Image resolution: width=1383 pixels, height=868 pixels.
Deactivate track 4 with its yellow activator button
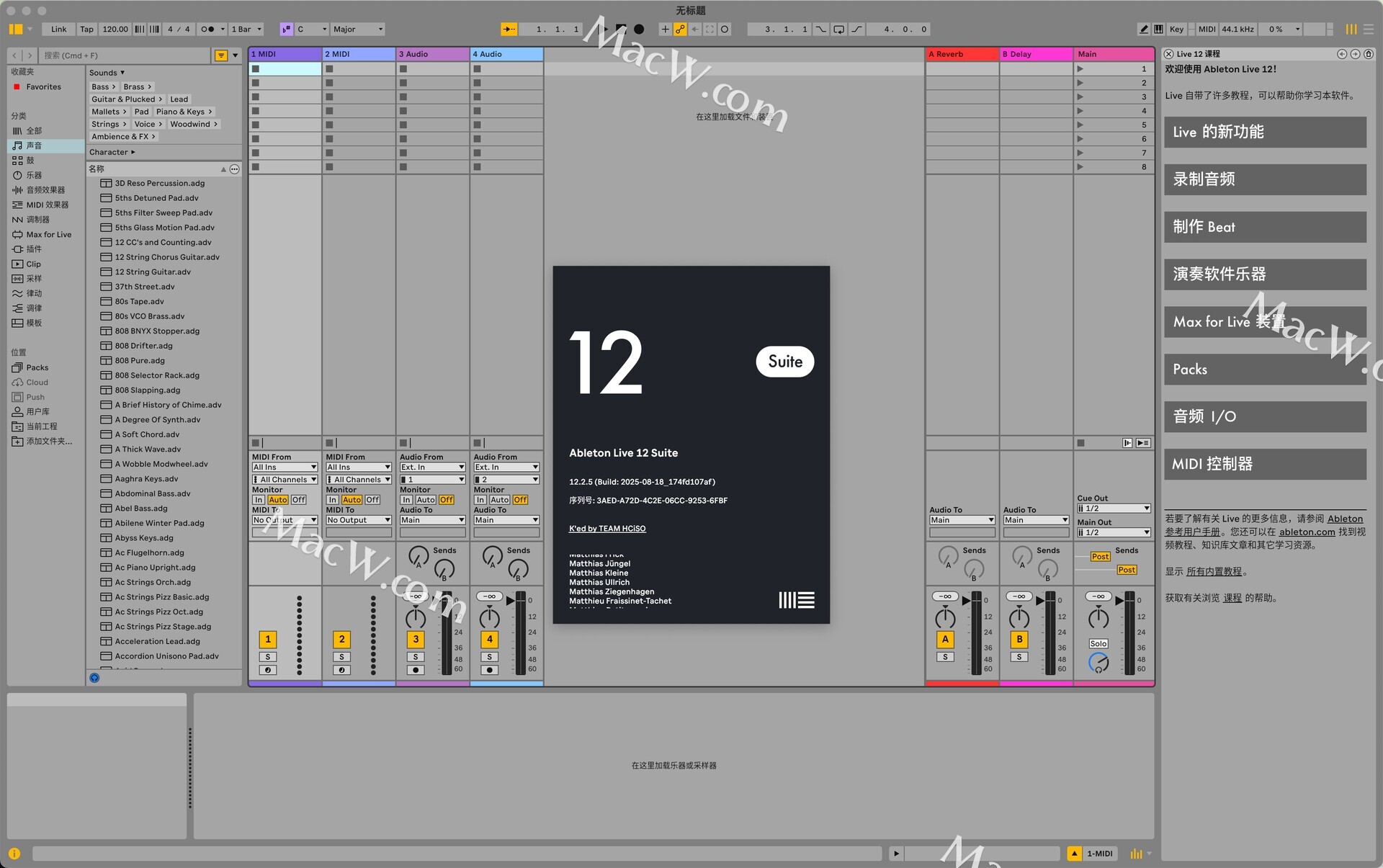click(x=490, y=639)
